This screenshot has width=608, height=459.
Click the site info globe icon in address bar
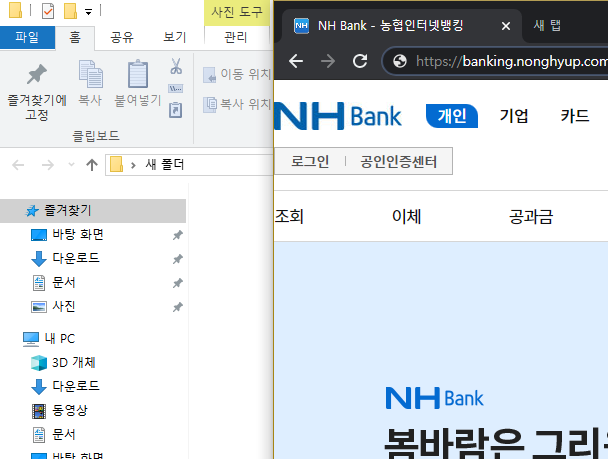point(400,61)
